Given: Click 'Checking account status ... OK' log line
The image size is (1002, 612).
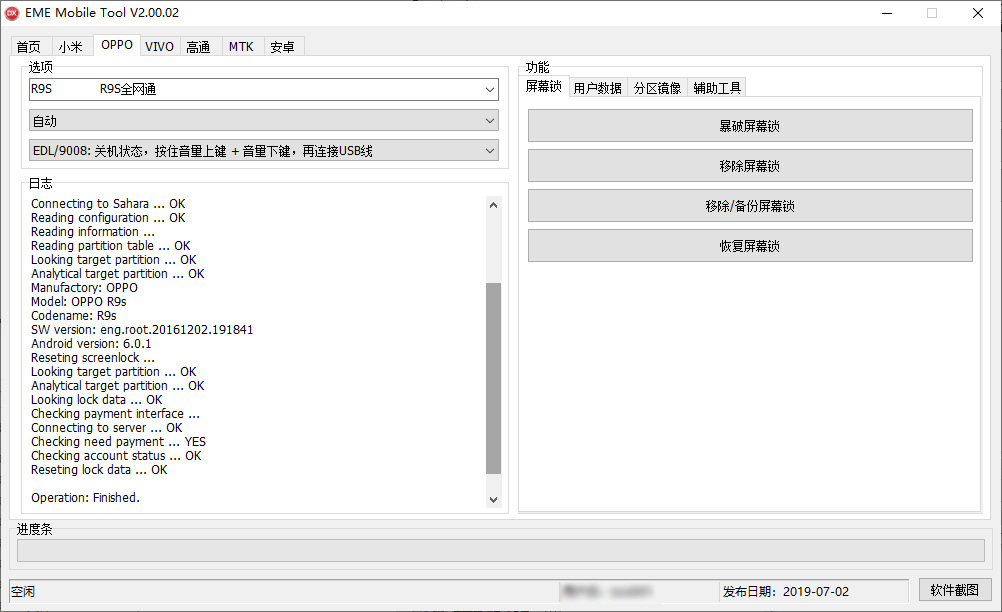Looking at the screenshot, I should 116,456.
